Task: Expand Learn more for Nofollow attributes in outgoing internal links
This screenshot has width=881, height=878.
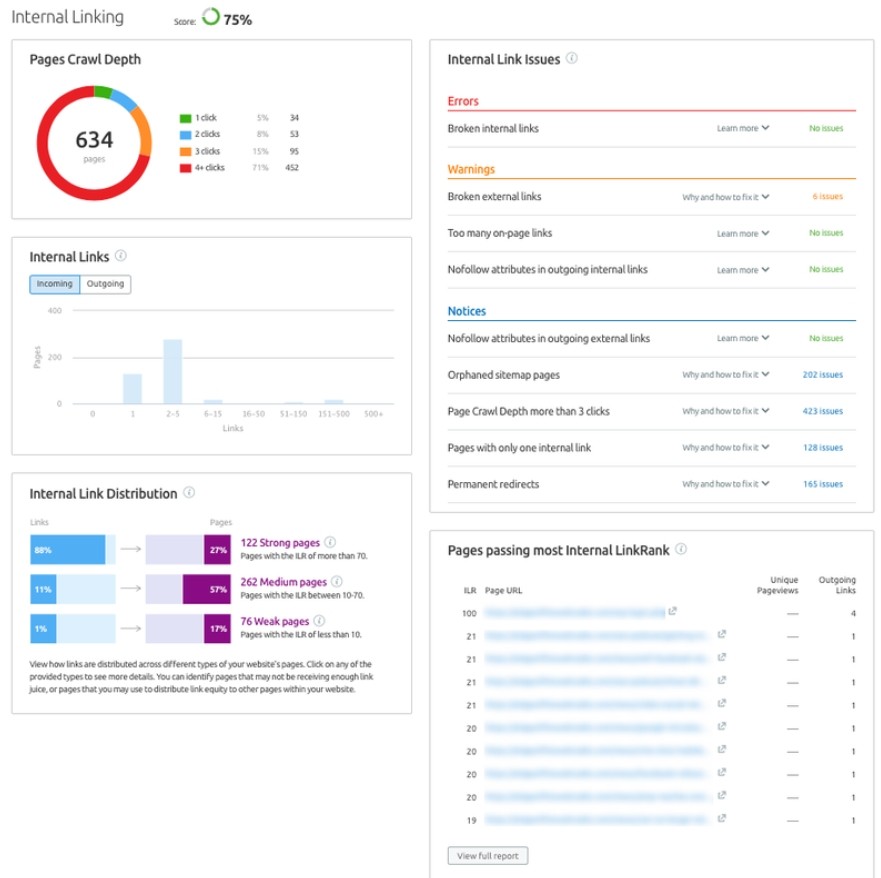Action: (x=743, y=270)
